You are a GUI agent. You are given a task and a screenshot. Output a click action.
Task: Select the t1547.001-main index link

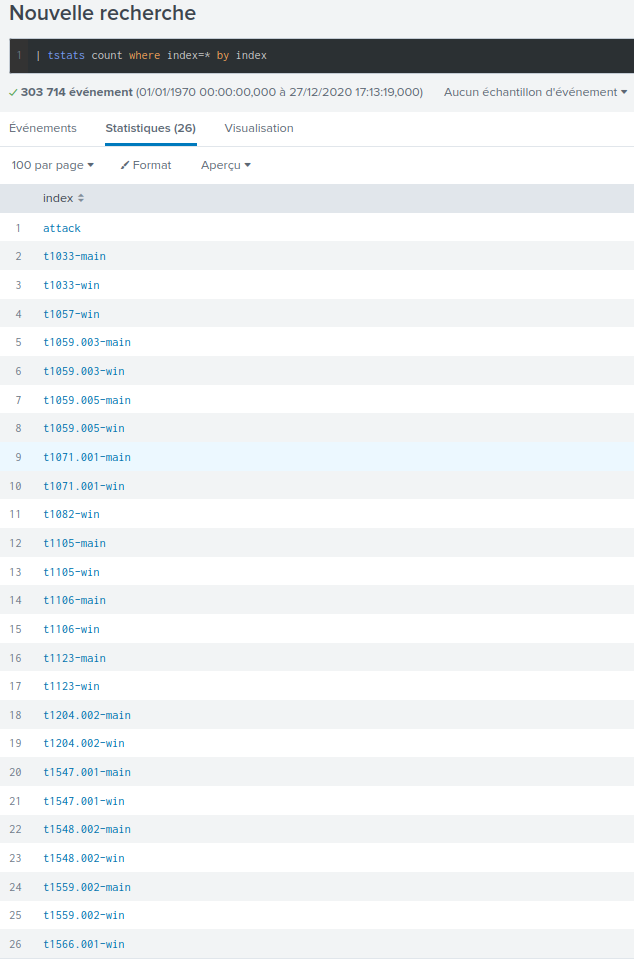[x=87, y=772]
